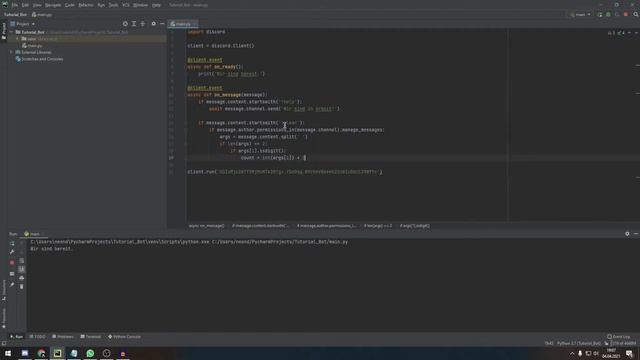Collapse the Tutorial_Bot root folder
This screenshot has width=640, height=360.
[12, 32]
